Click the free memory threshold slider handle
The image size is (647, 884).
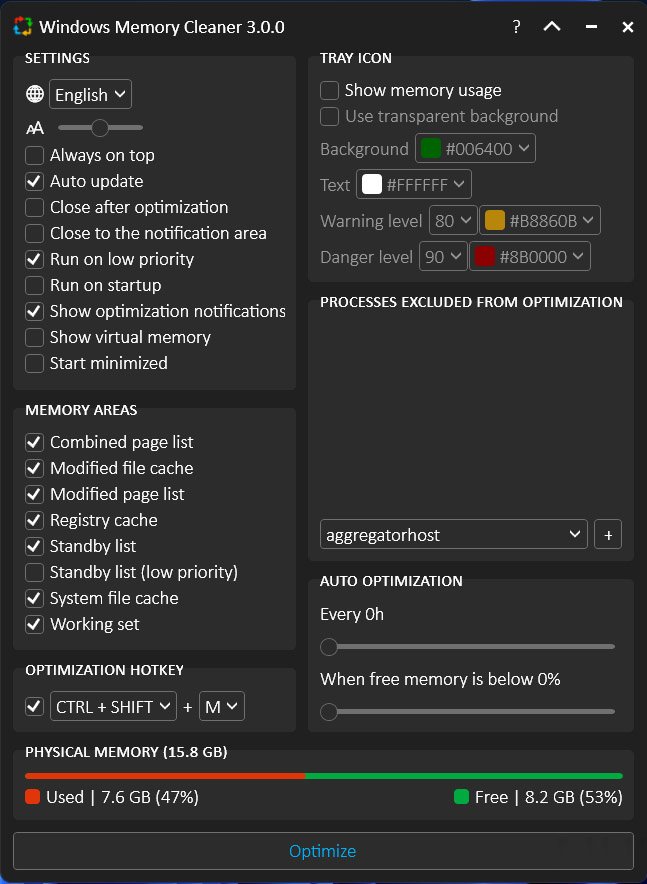click(329, 712)
